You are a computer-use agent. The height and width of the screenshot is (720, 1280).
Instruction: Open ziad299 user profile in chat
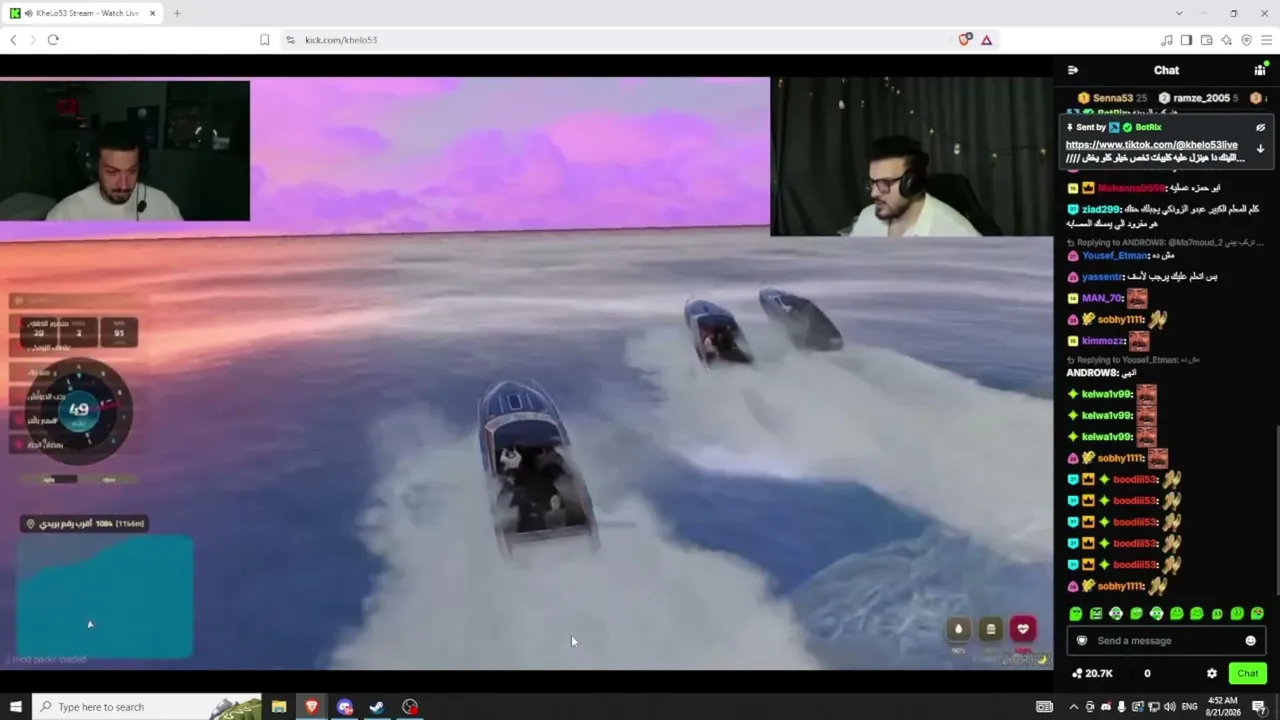tap(1100, 210)
